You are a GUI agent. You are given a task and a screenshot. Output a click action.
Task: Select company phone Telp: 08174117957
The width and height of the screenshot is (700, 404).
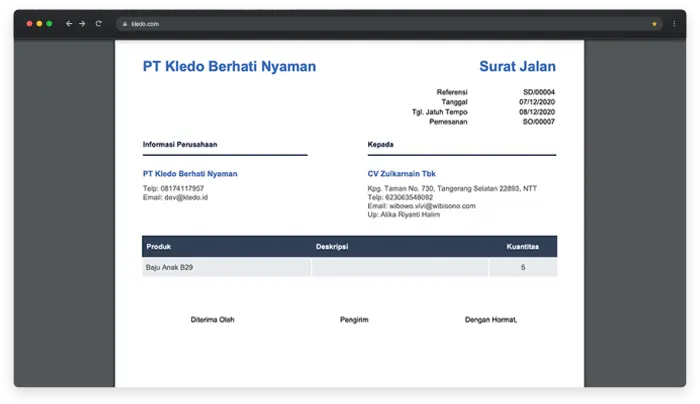pyautogui.click(x=173, y=188)
